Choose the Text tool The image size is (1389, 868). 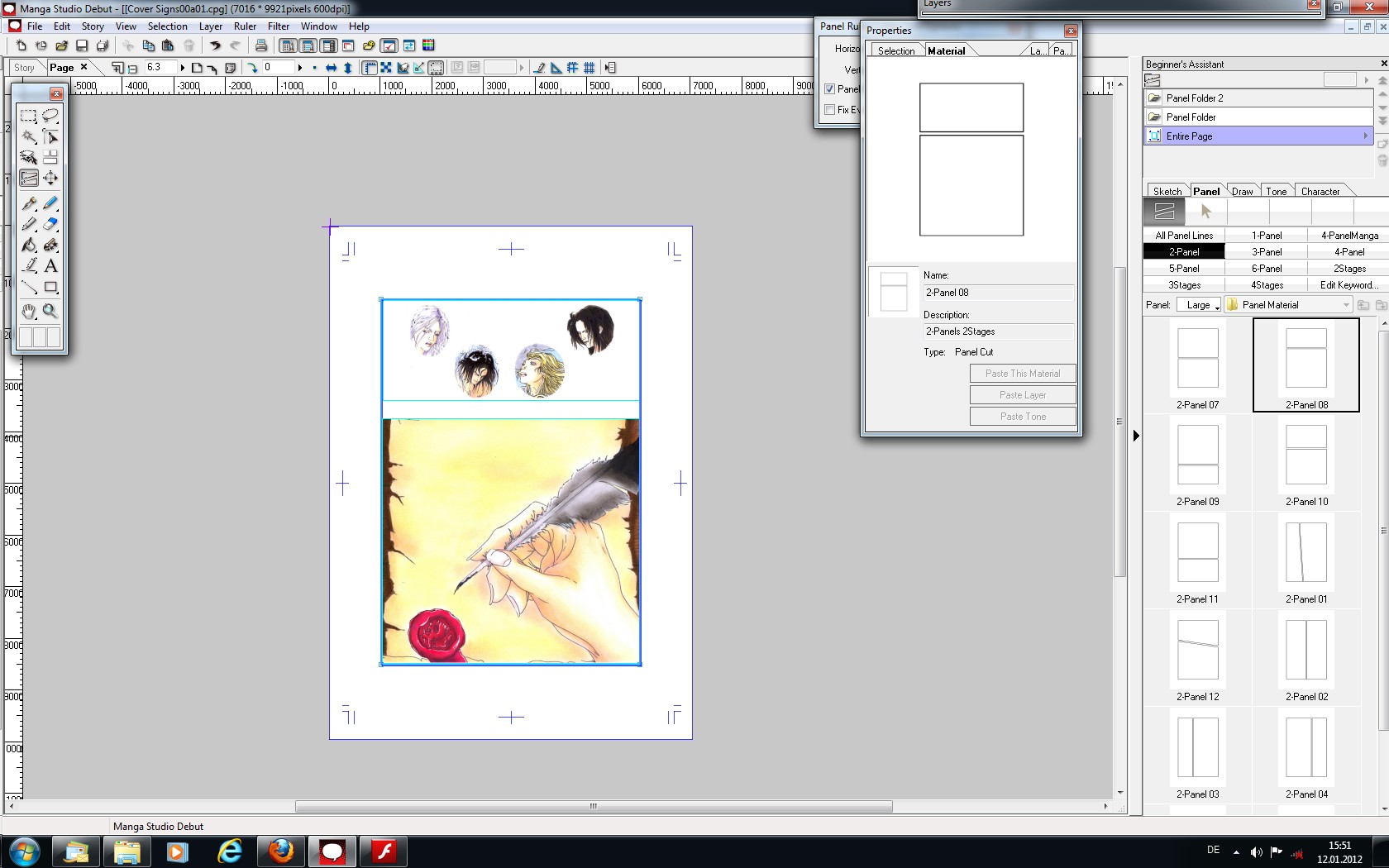click(50, 266)
